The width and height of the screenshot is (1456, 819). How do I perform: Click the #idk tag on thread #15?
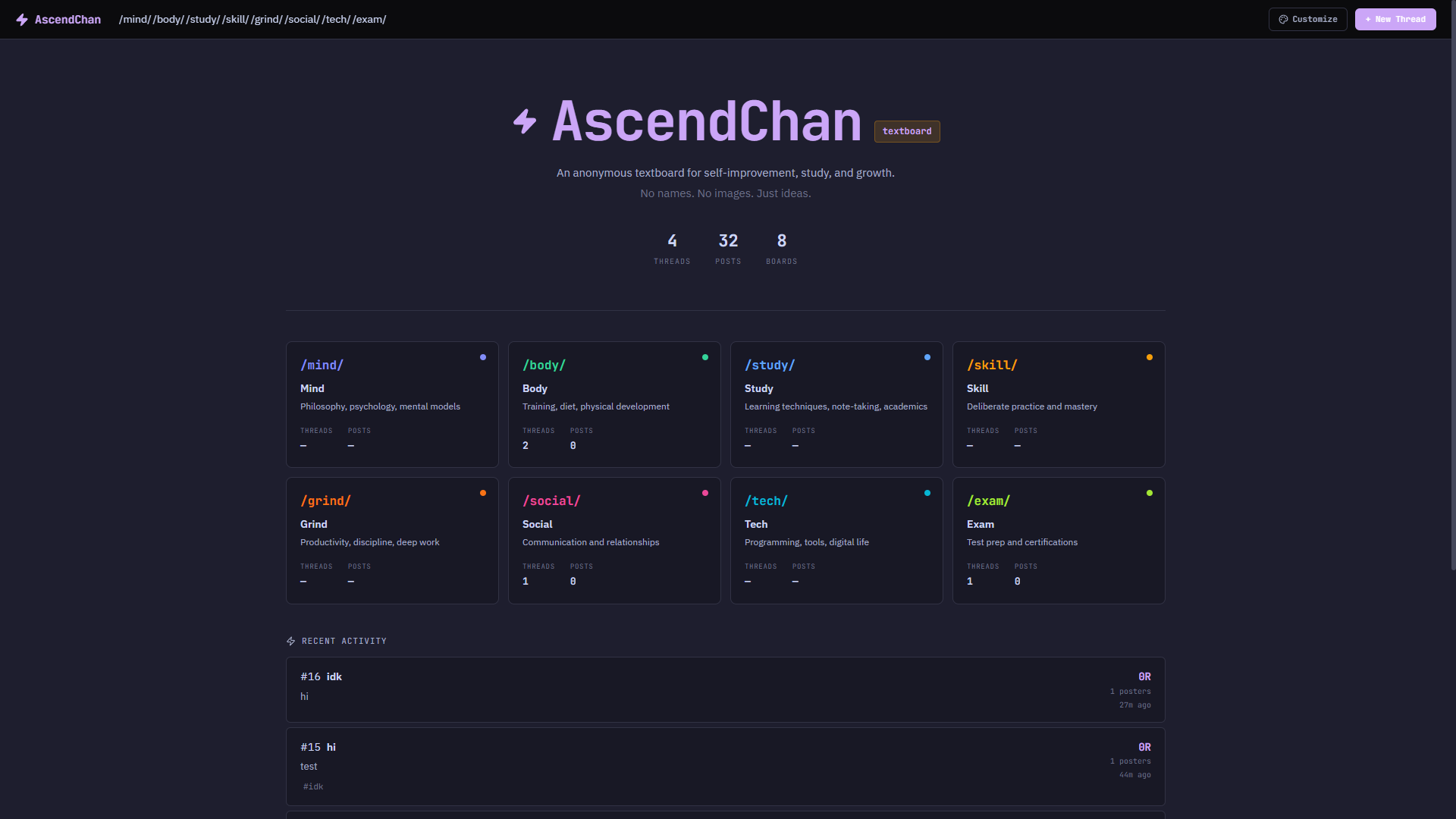point(313,786)
